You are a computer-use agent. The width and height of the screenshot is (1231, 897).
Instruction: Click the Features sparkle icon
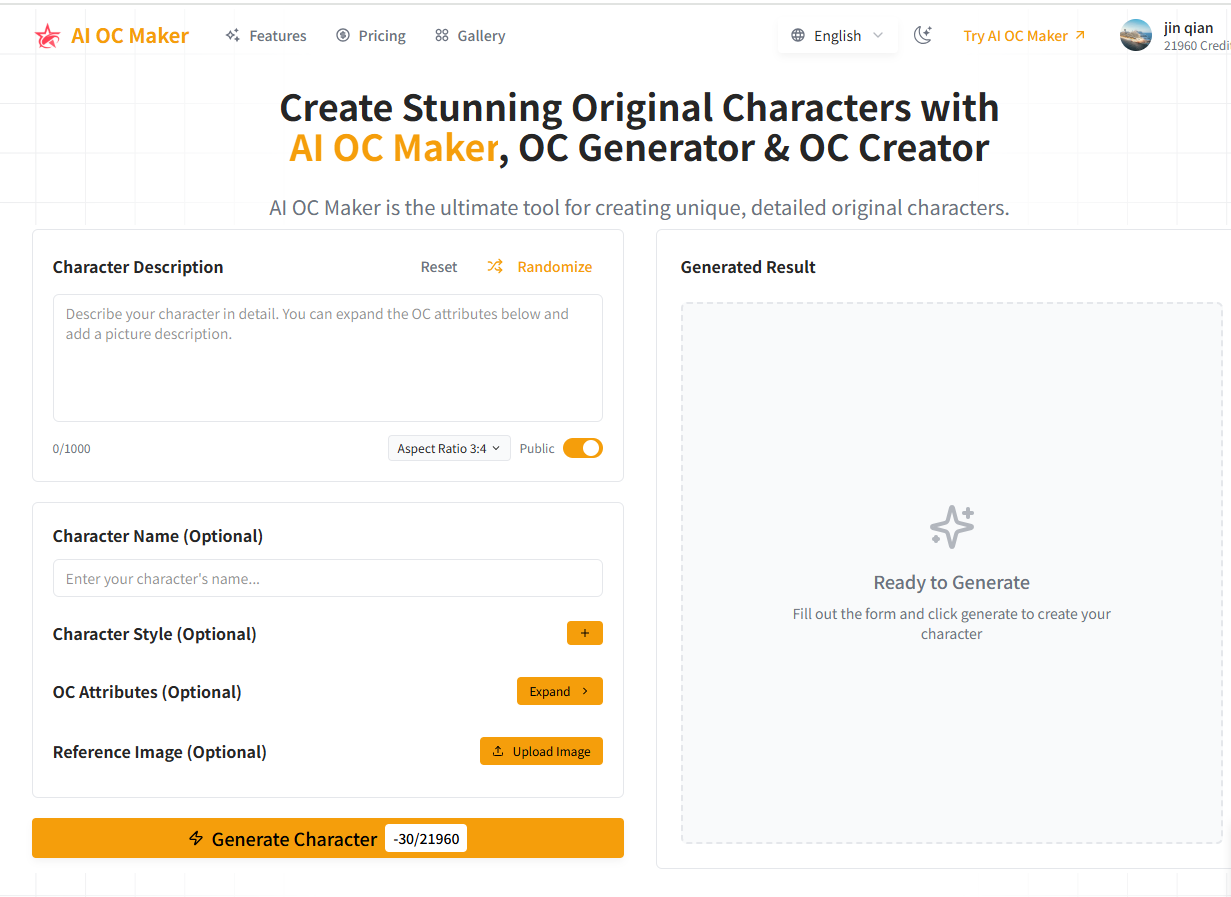coord(231,35)
